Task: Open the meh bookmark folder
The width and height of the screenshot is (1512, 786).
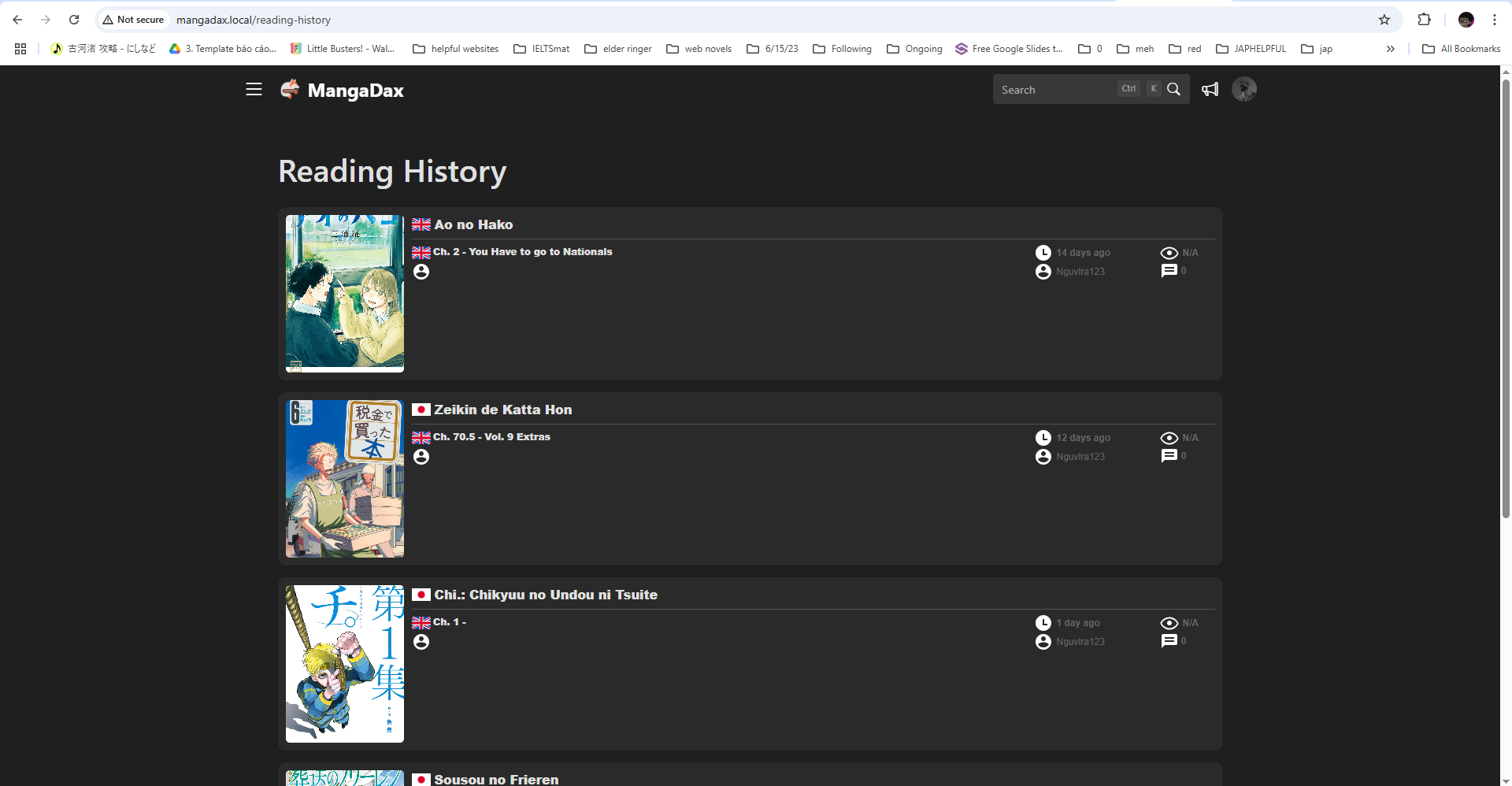Action: point(1136,49)
